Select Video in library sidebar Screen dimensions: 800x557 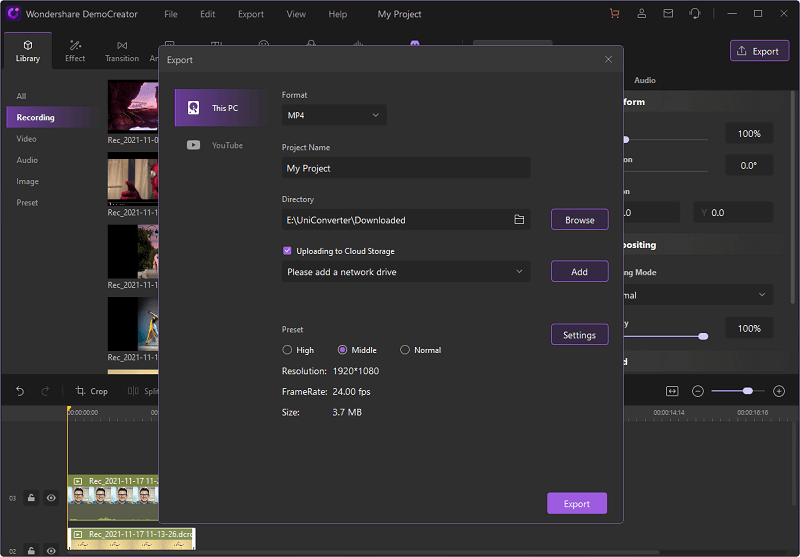pyautogui.click(x=26, y=139)
